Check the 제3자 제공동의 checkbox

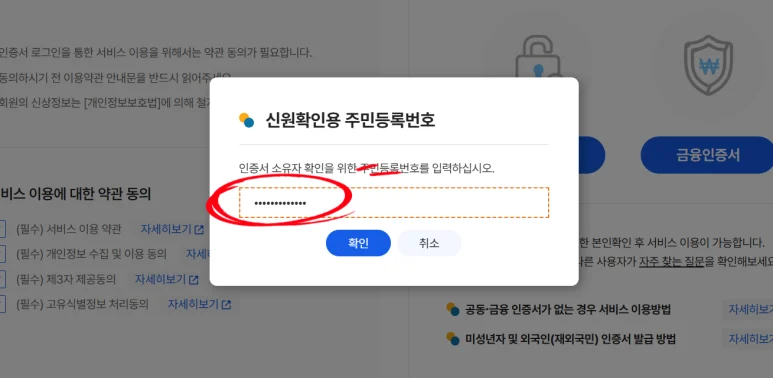1,279
